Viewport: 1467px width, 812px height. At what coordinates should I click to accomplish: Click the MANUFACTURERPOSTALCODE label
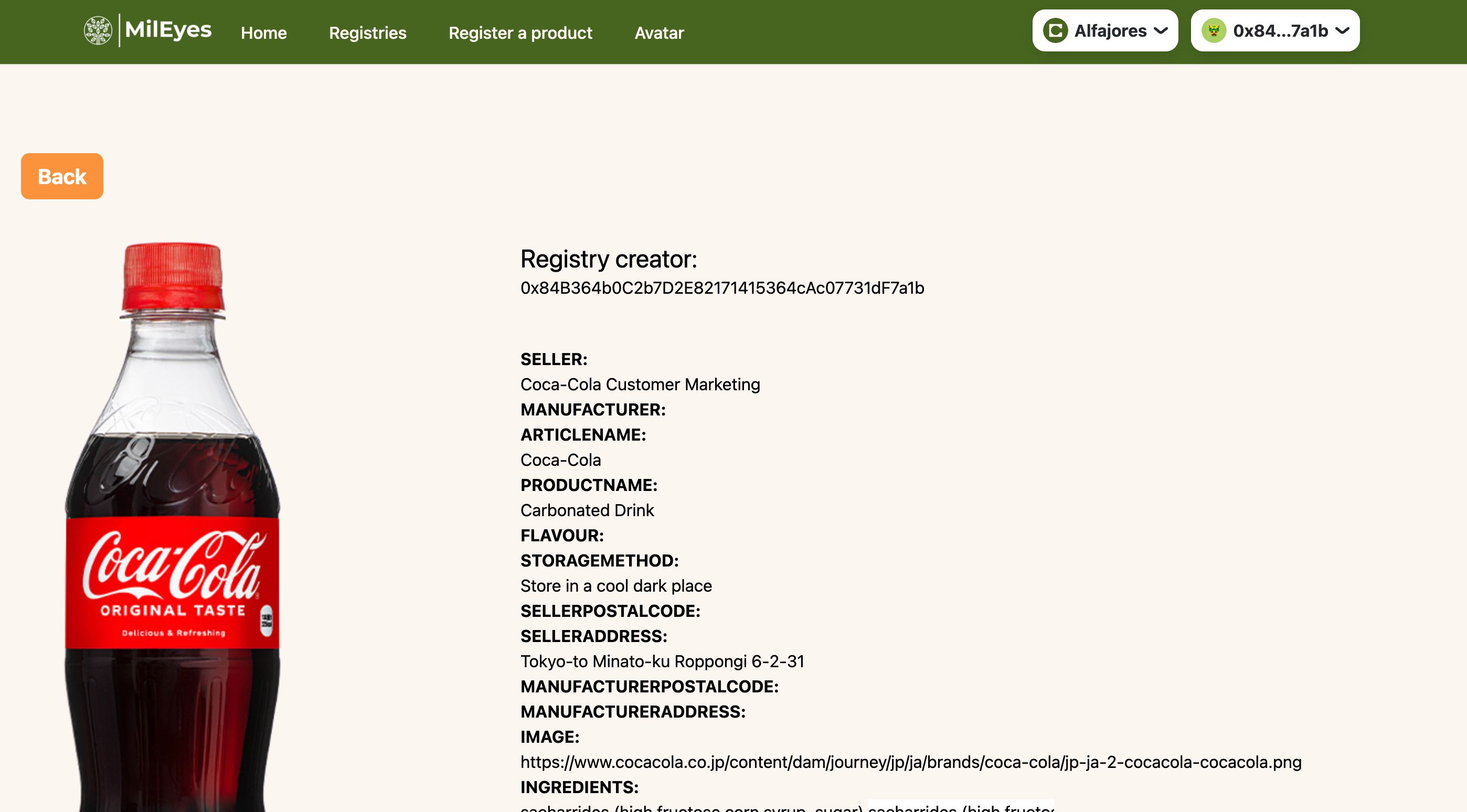(649, 686)
